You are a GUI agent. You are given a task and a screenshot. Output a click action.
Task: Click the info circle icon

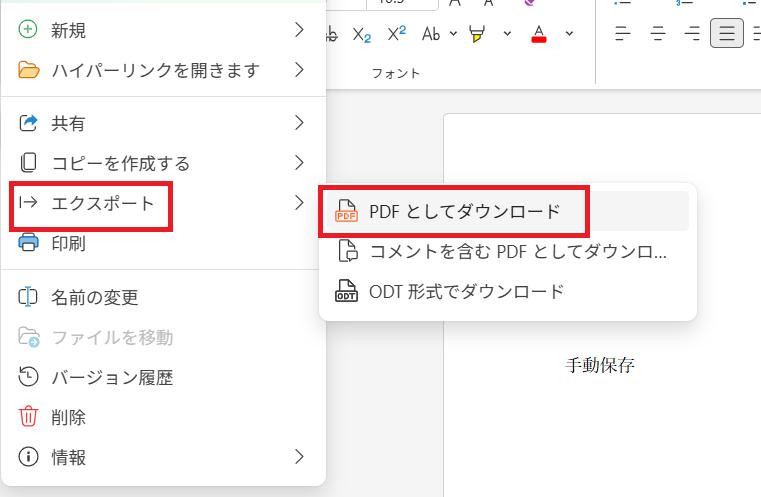coord(28,457)
